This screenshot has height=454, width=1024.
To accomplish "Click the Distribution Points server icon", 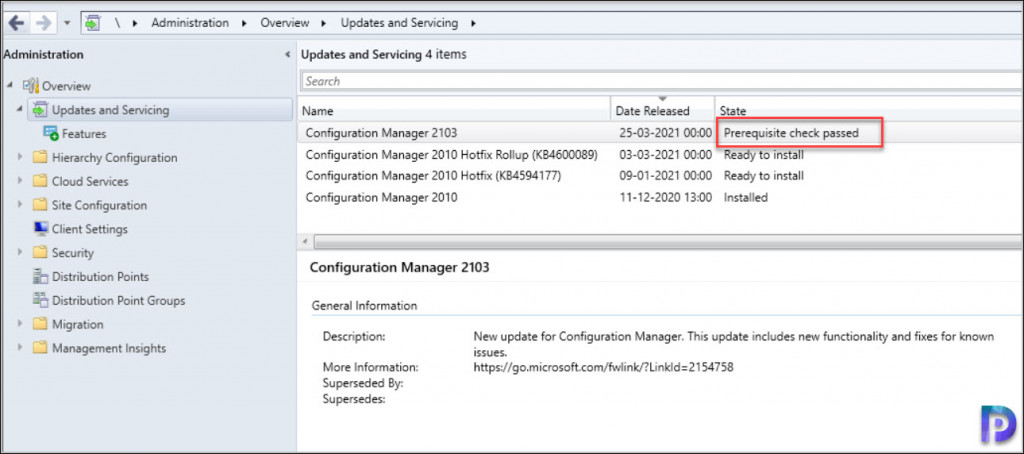I will point(40,276).
